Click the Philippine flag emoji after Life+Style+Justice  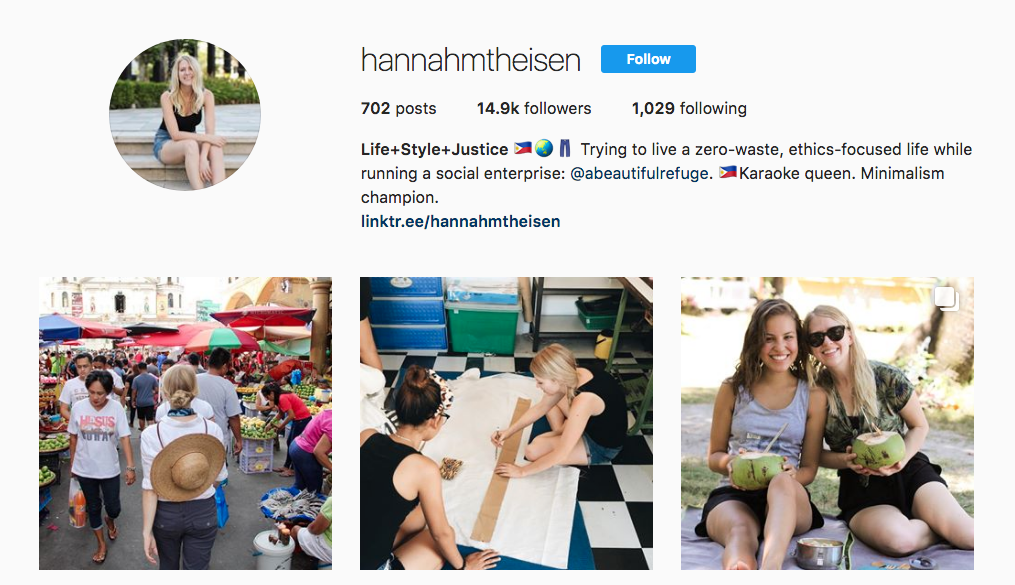click(x=523, y=149)
